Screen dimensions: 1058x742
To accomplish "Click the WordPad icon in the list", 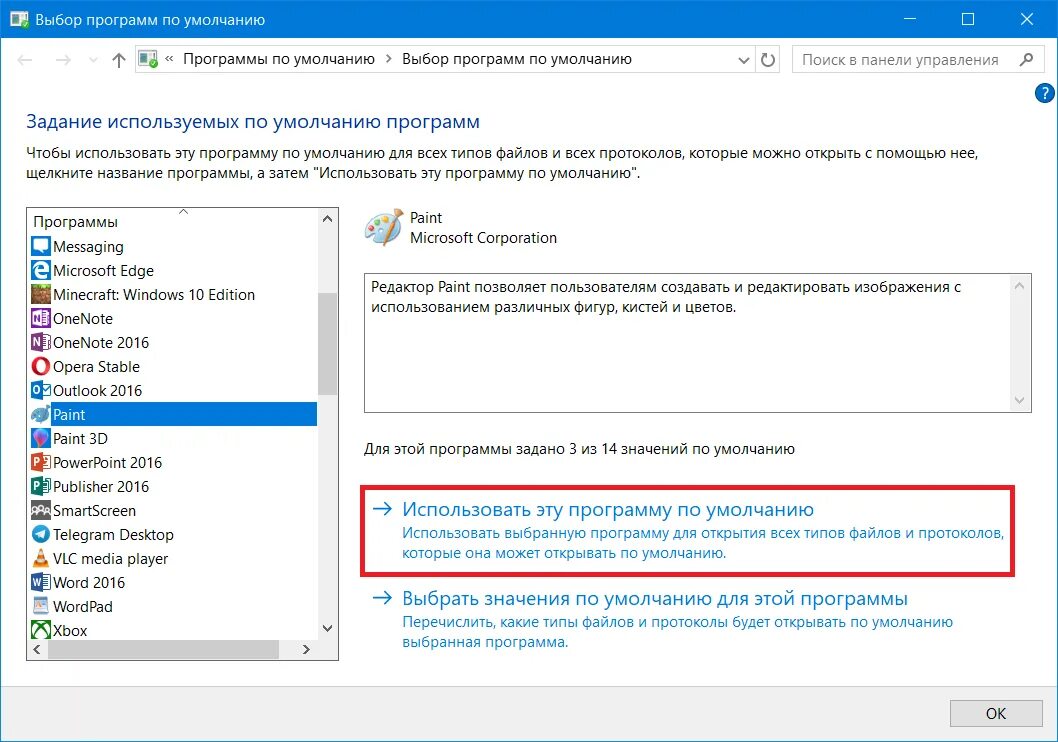I will coord(40,606).
